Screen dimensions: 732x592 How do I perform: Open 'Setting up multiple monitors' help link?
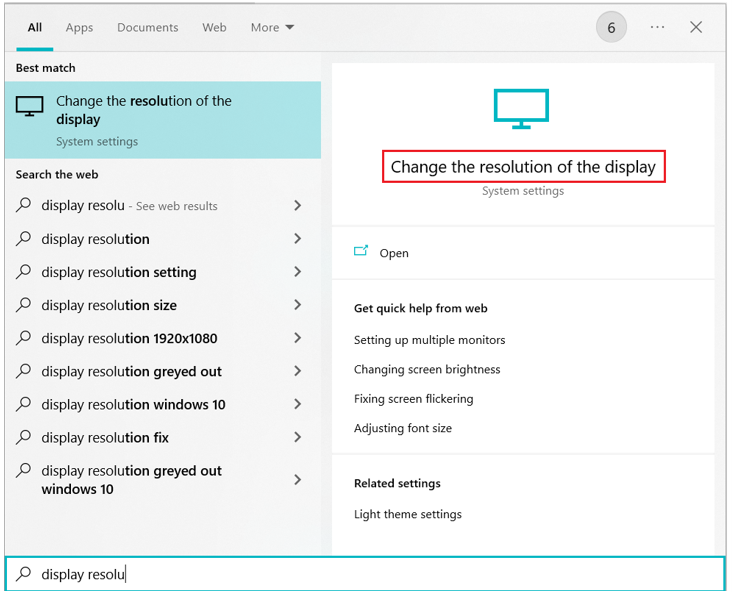429,340
